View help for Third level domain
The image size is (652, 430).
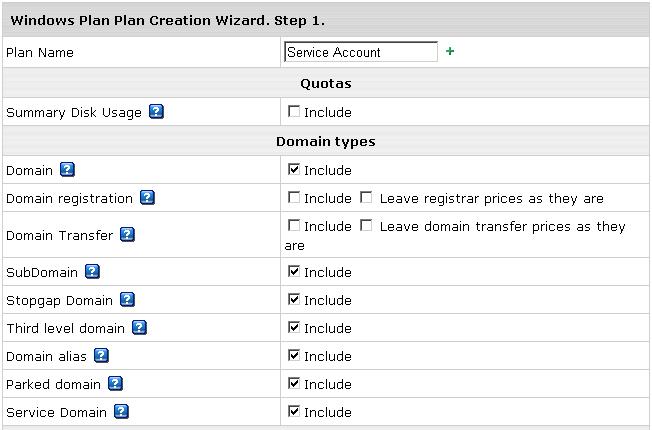139,328
